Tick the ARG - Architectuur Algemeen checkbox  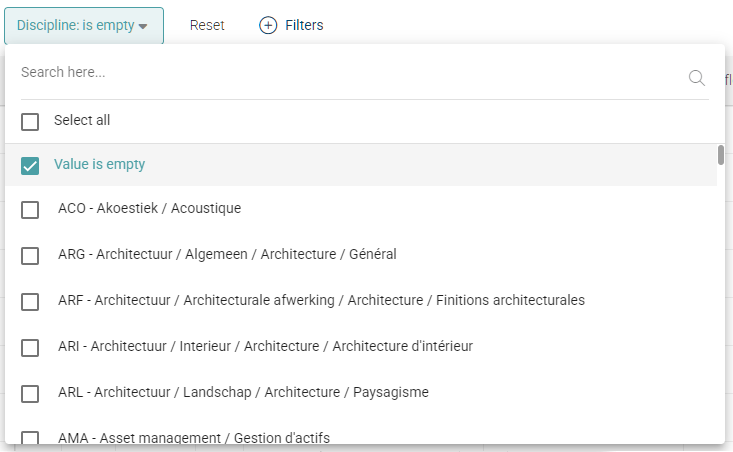(30, 255)
